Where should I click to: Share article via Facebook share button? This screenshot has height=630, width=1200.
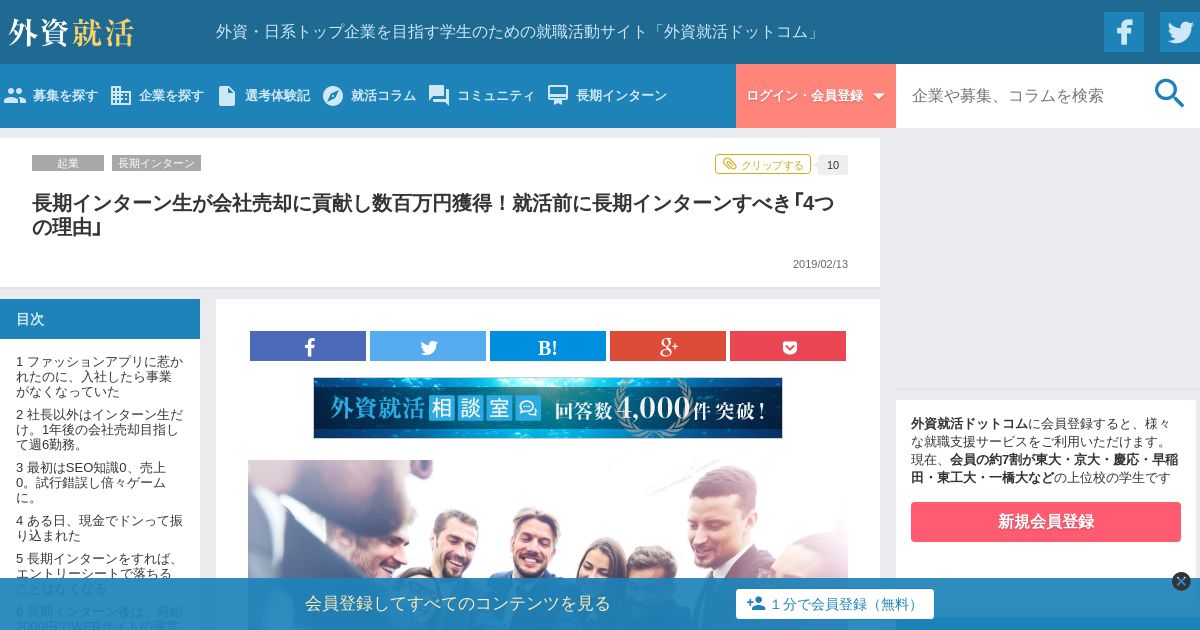point(308,346)
